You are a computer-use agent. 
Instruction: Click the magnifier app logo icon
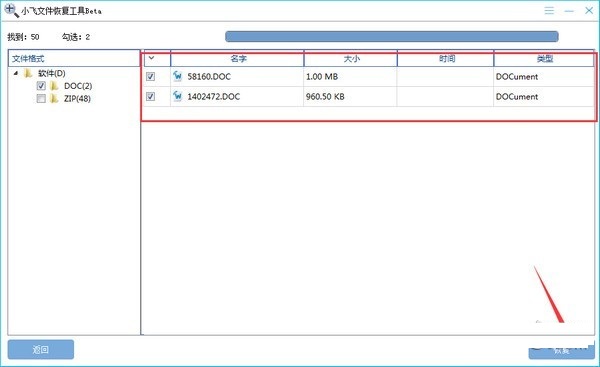[11, 10]
